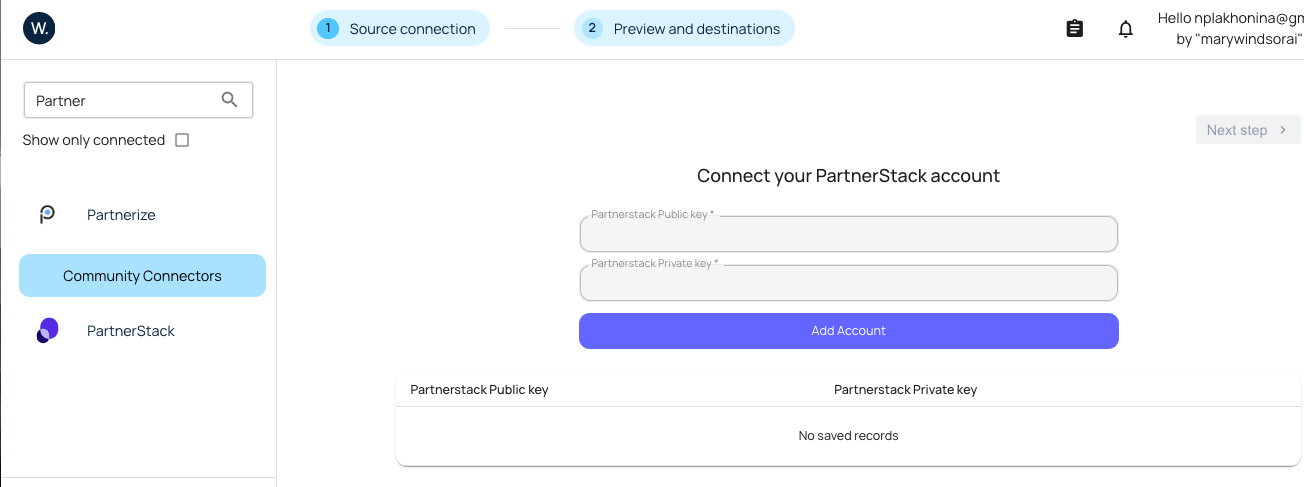Screen dimensions: 1304x487
Task: Click the Community Connectors header
Action: click(142, 275)
